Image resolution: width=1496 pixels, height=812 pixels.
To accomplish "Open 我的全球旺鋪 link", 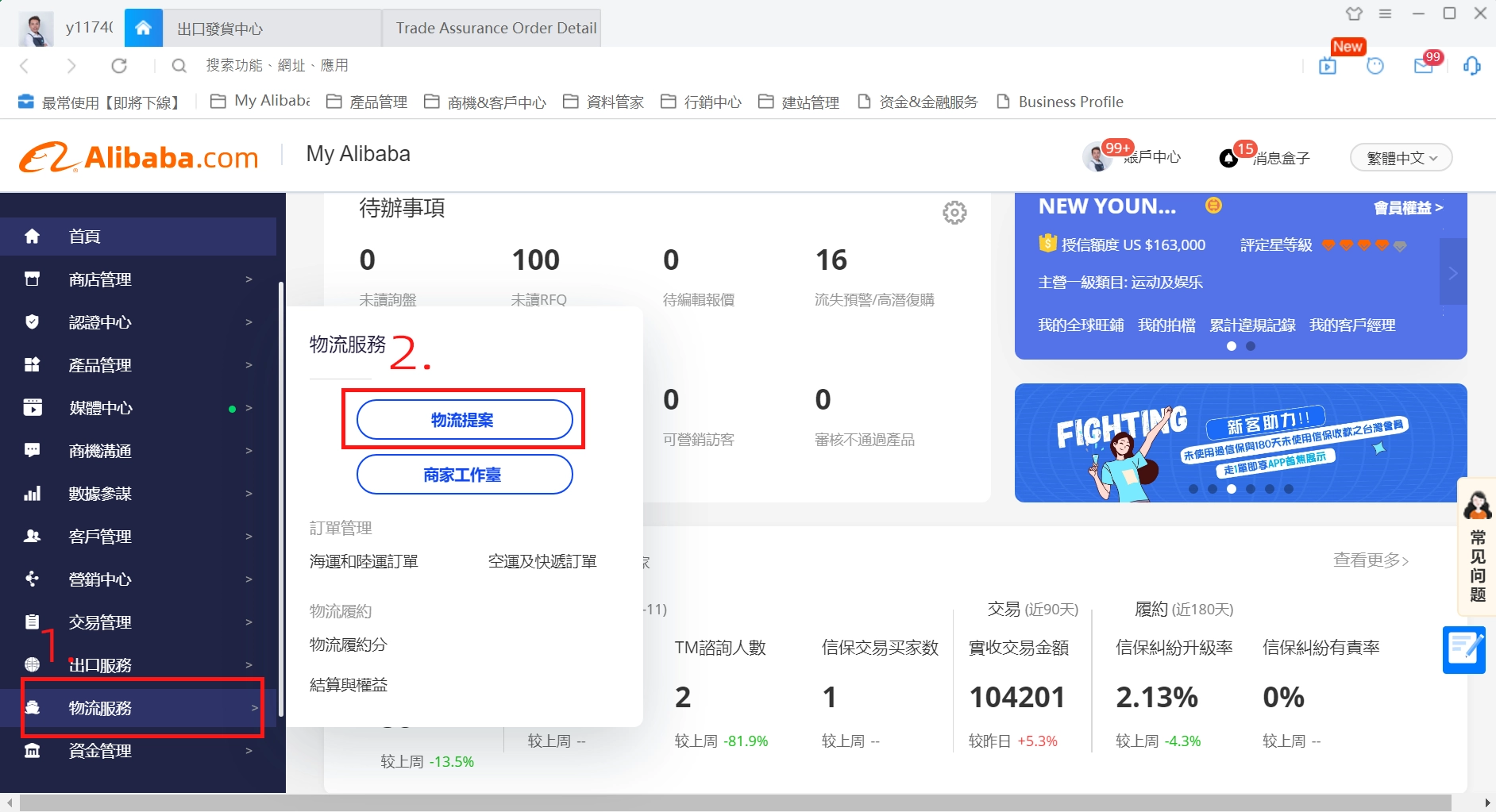I will pyautogui.click(x=1081, y=325).
